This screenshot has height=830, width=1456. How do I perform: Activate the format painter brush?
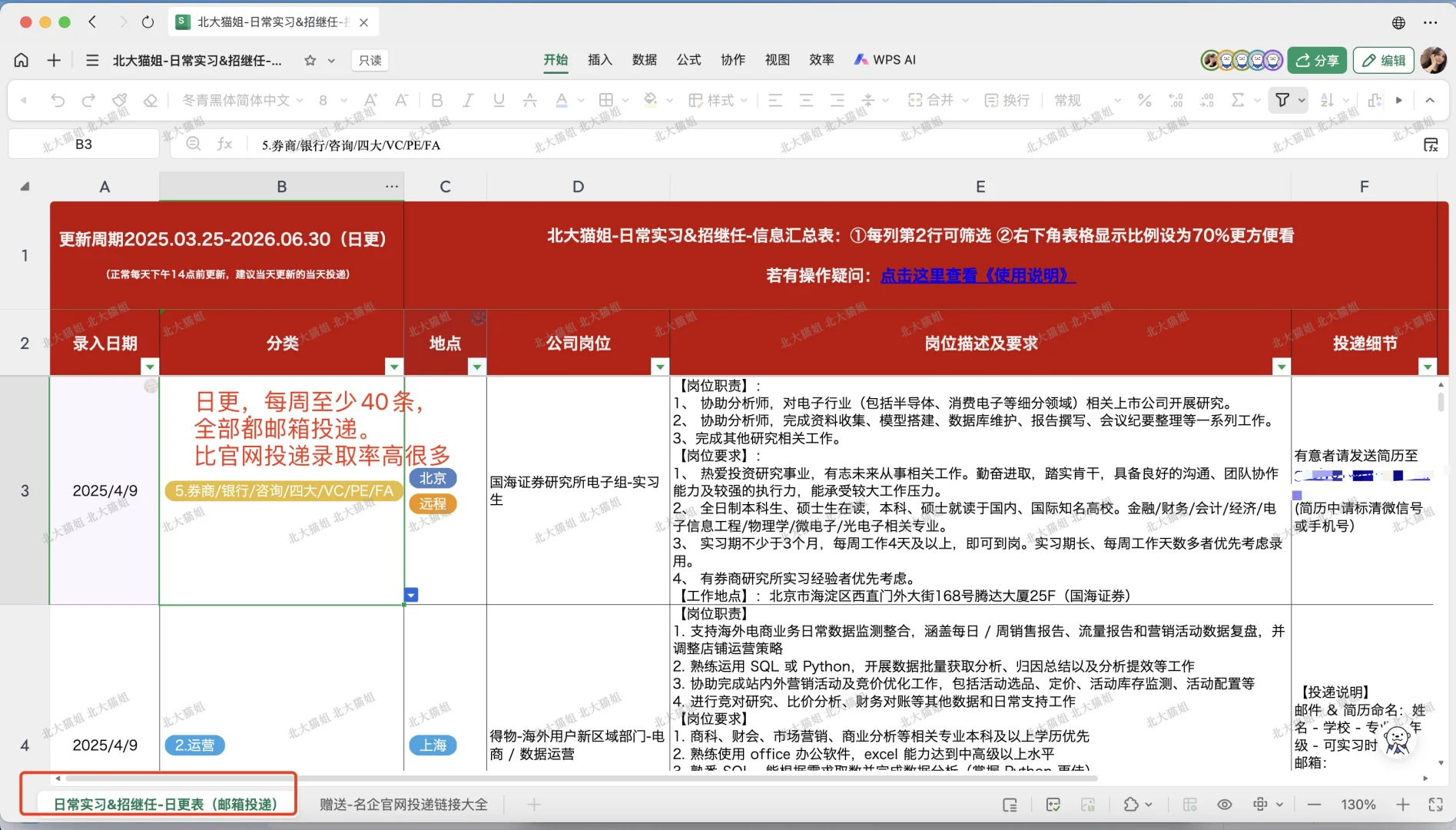tap(119, 100)
